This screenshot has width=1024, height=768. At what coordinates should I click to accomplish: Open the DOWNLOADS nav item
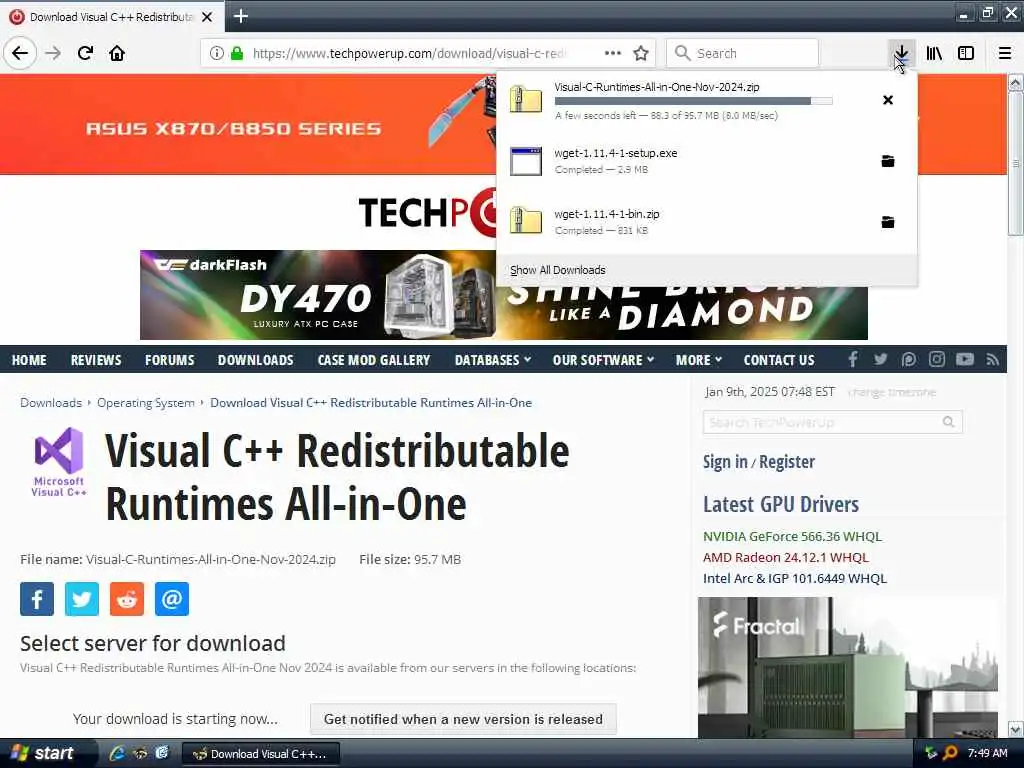(255, 360)
